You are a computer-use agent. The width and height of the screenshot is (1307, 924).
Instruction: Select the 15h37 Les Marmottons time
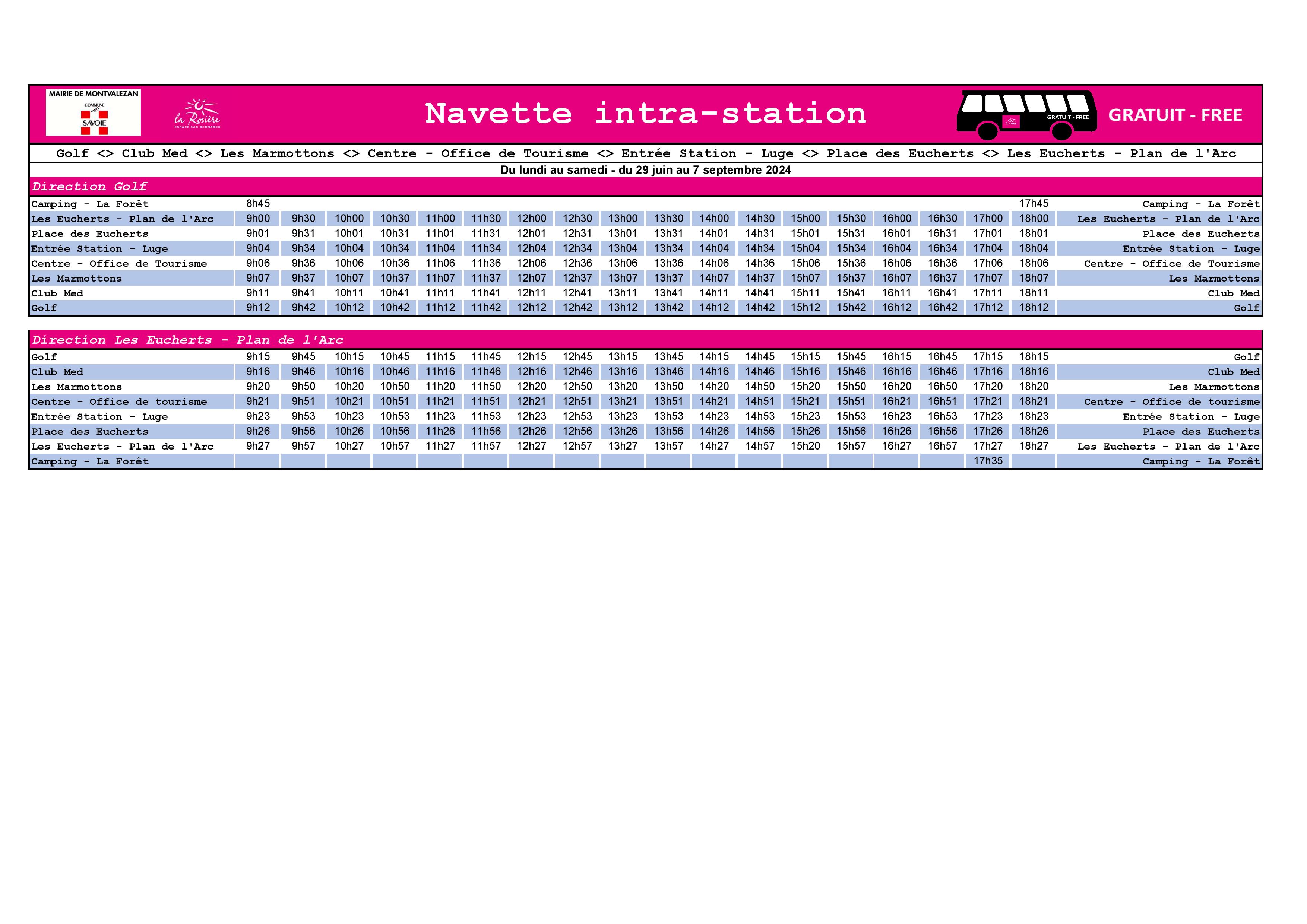[x=851, y=278]
